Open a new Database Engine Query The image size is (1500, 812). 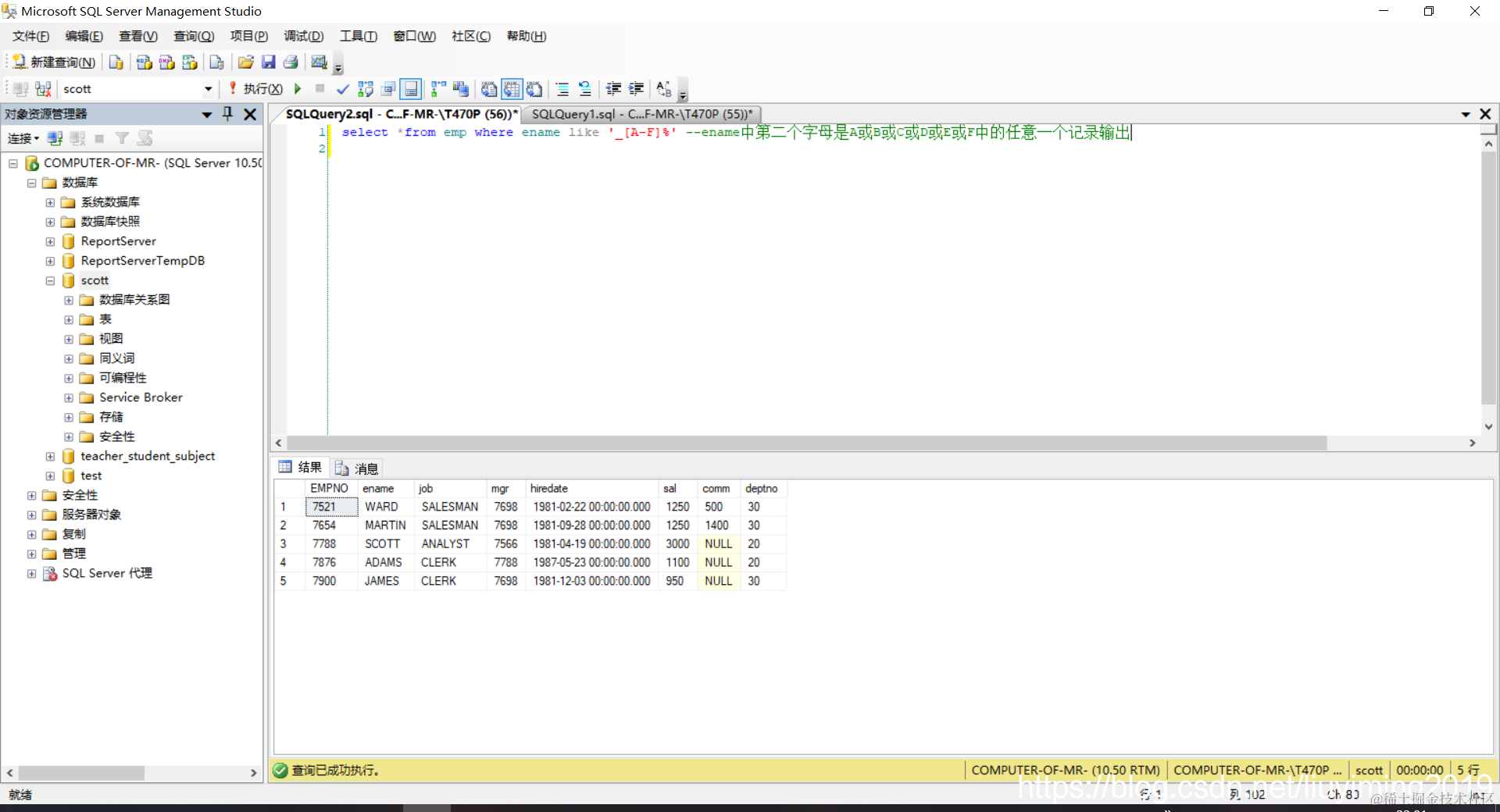pyautogui.click(x=116, y=62)
